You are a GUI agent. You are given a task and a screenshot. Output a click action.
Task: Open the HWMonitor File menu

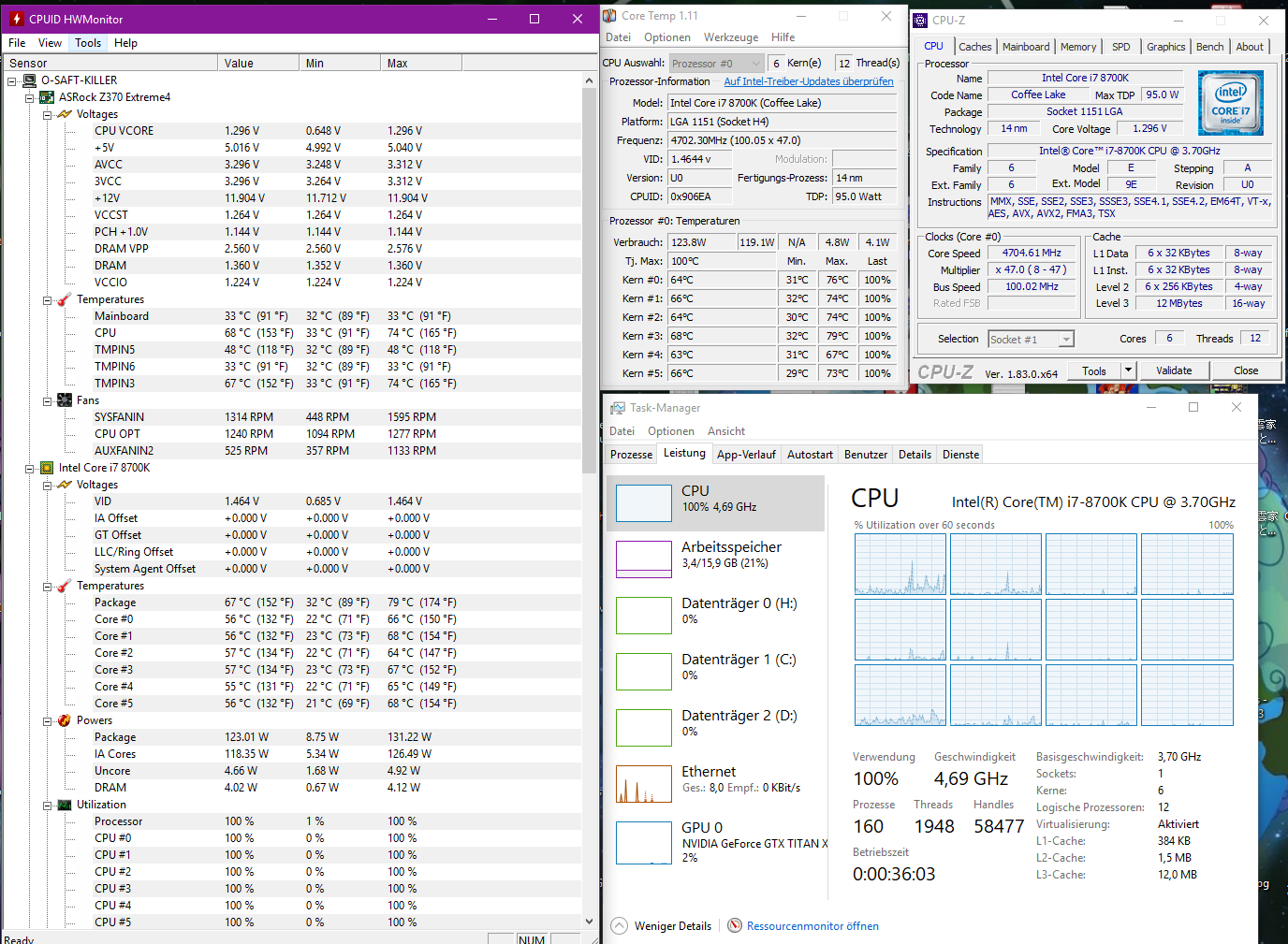17,43
